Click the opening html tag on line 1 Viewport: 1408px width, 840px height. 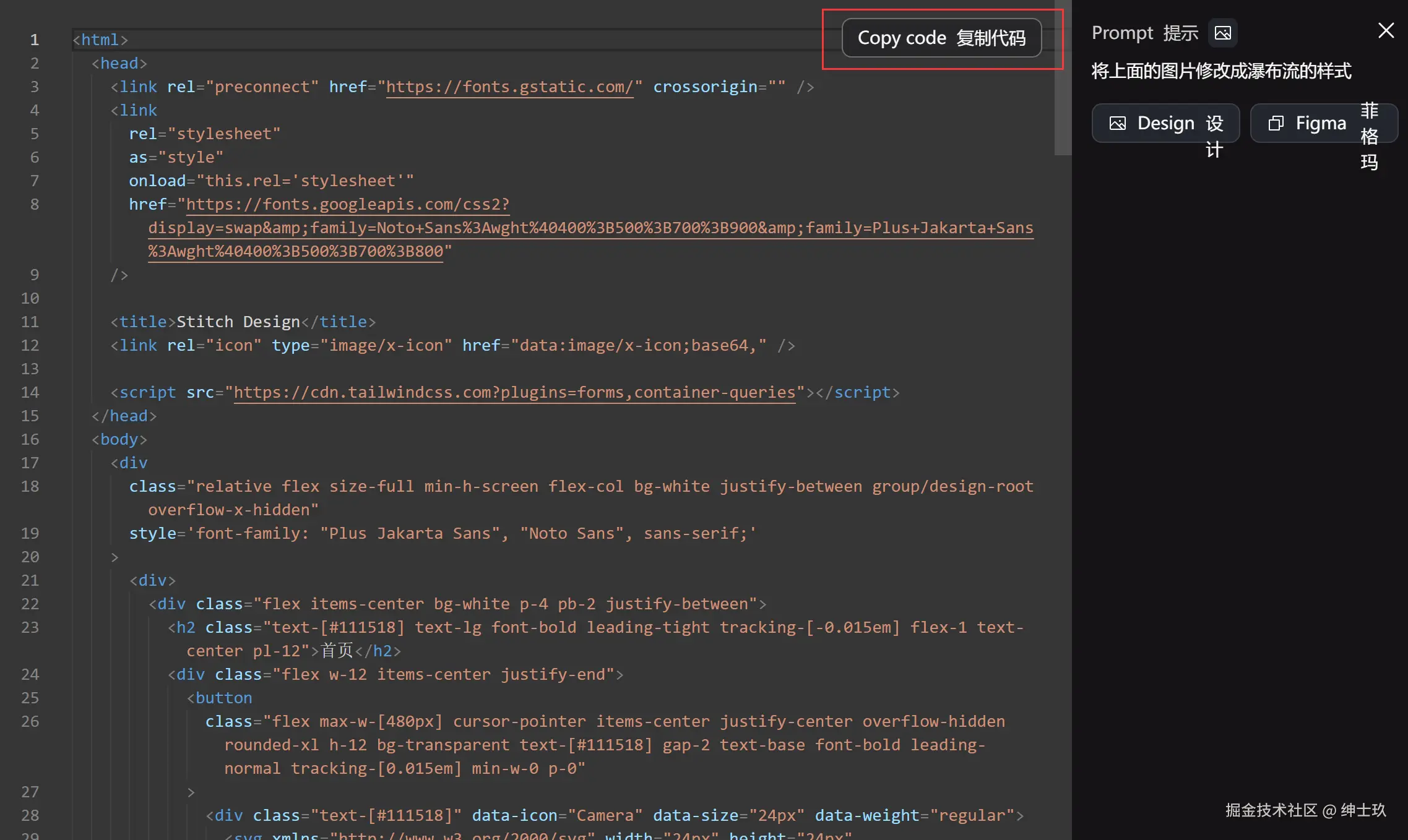click(x=100, y=40)
